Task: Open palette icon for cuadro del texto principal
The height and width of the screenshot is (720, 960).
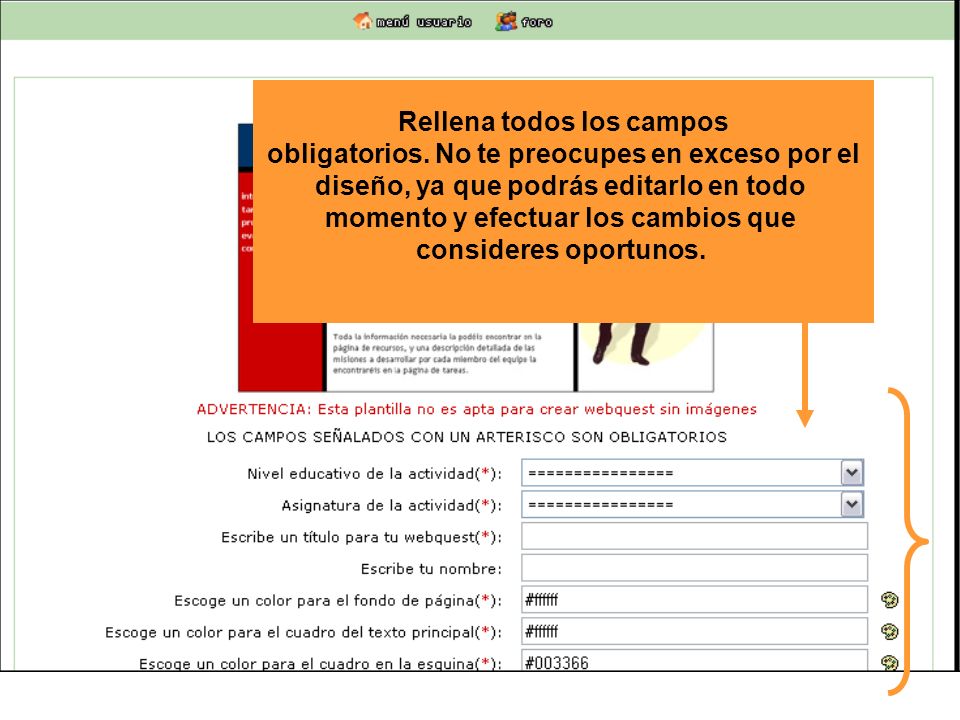Action: [889, 631]
